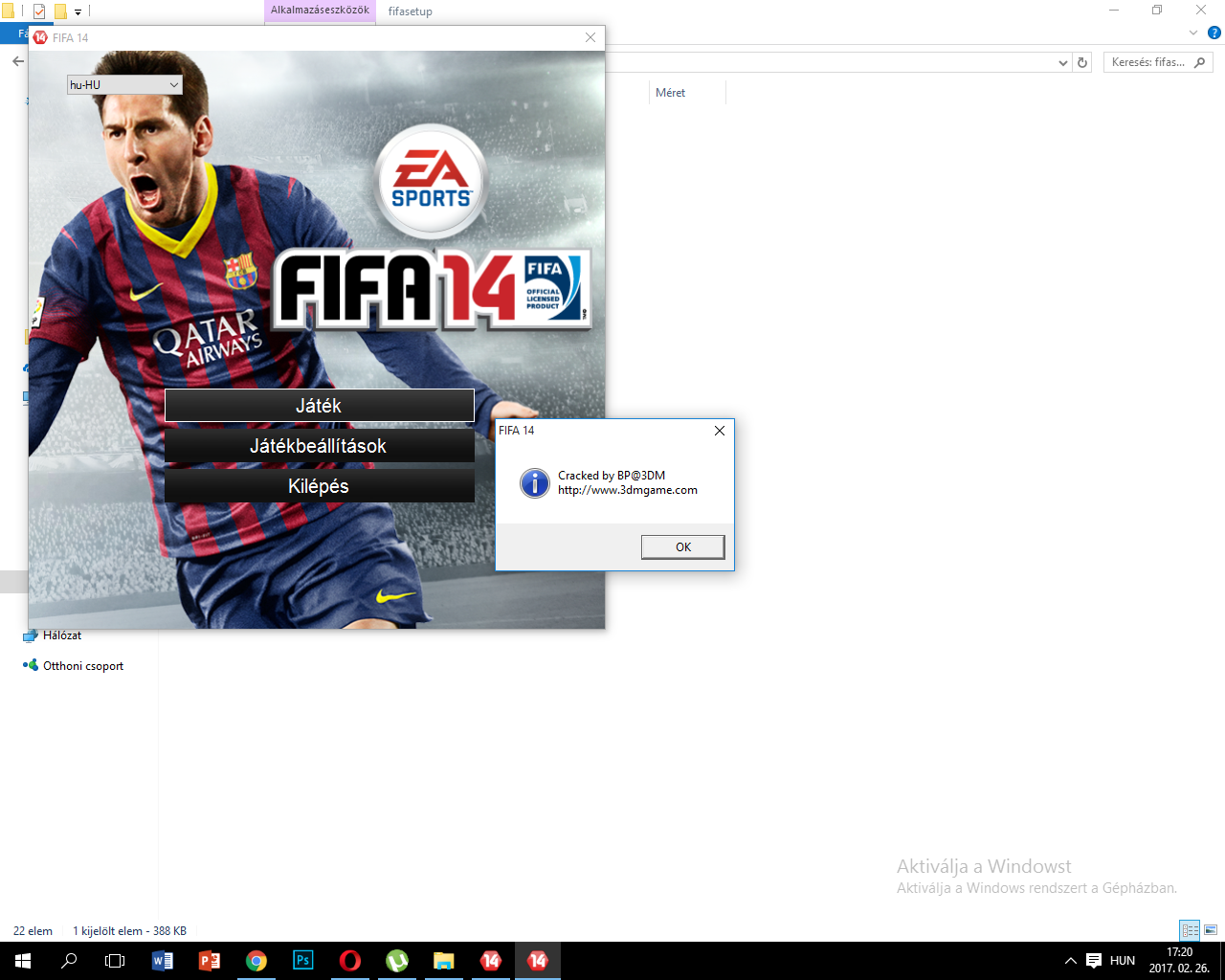Open the hu-HU language dropdown

(x=124, y=85)
